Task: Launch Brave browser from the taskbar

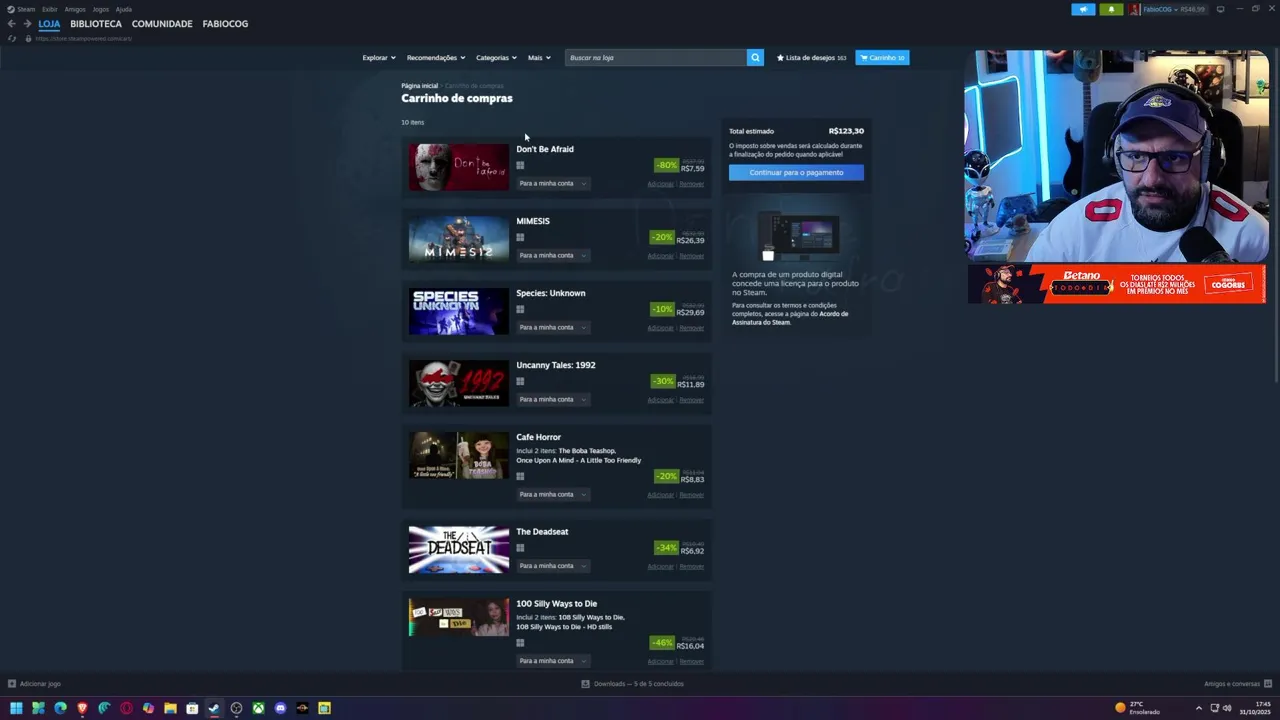Action: pyautogui.click(x=82, y=708)
